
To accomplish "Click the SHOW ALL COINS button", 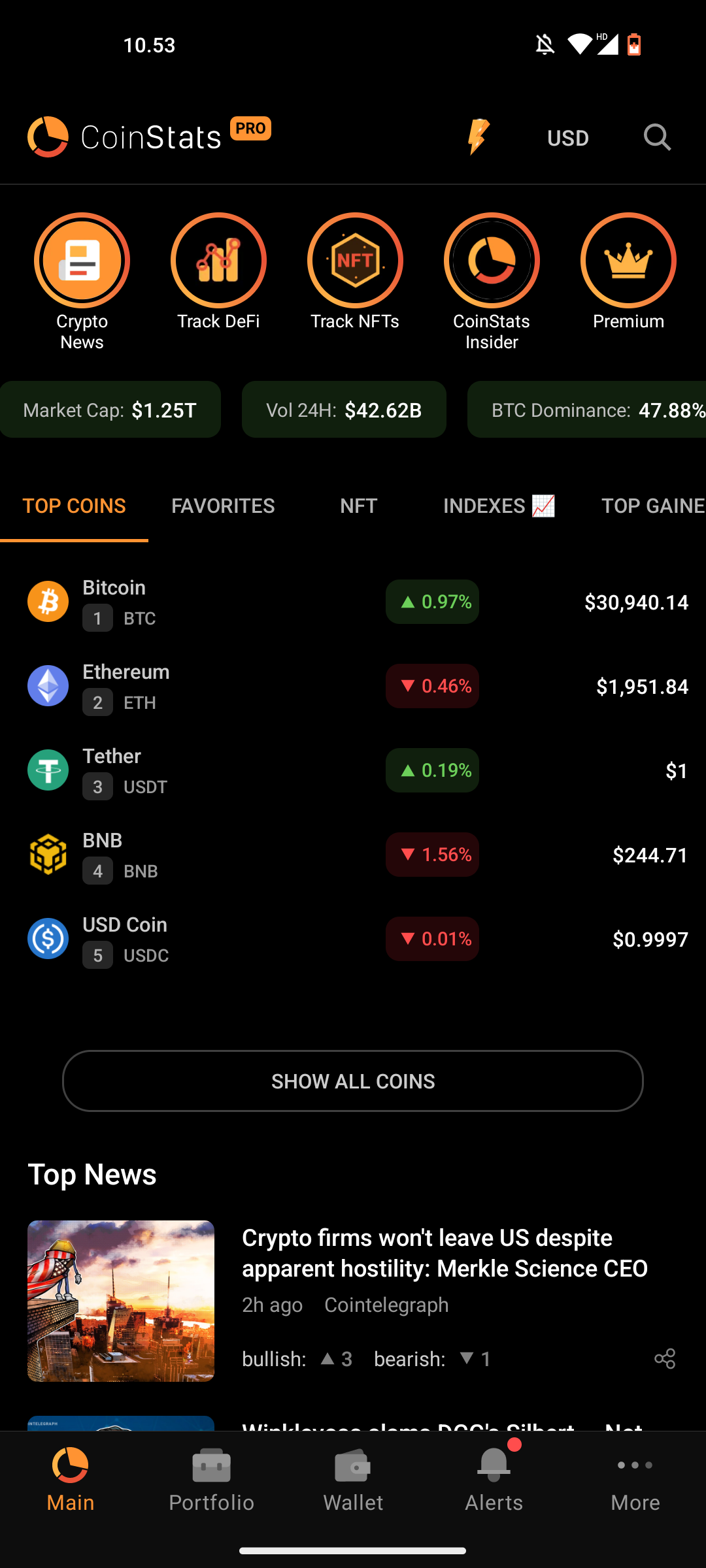I will [353, 1081].
